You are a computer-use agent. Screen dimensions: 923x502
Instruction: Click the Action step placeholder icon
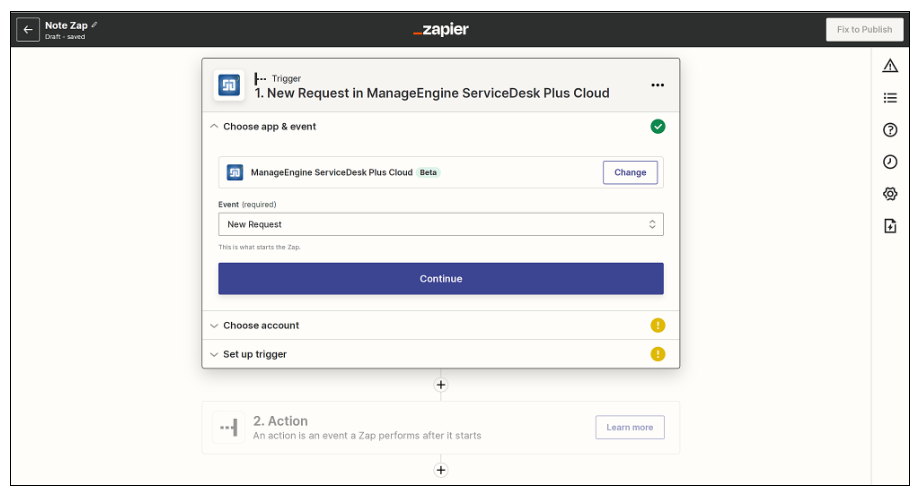point(228,427)
